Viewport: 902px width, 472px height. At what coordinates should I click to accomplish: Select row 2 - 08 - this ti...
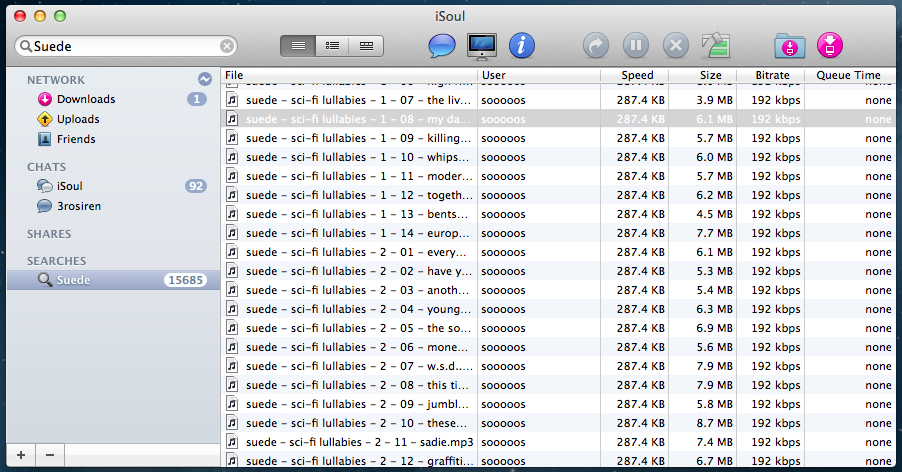557,385
